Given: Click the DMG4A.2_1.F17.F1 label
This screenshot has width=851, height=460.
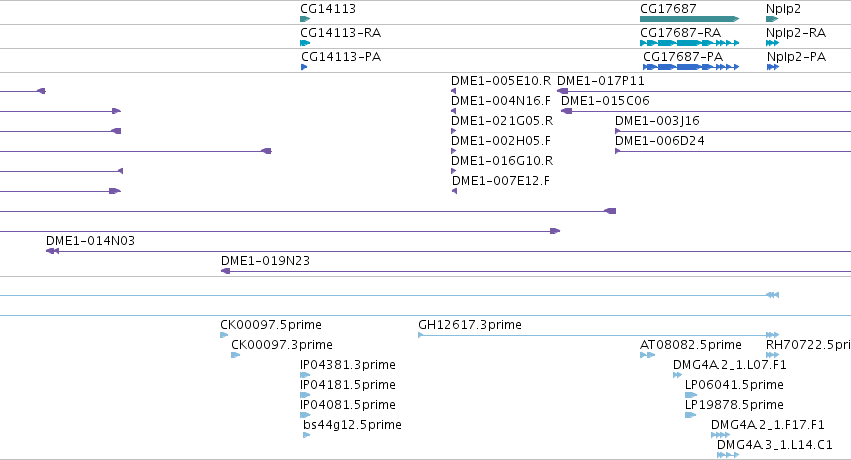Looking at the screenshot, I should coord(768,424).
